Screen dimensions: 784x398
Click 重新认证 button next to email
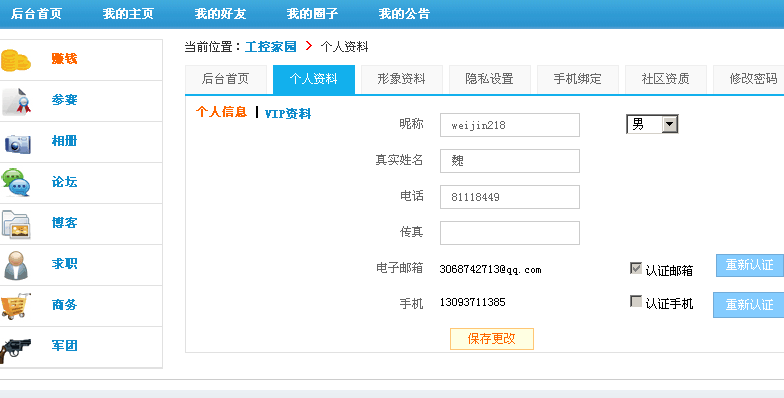pos(750,265)
